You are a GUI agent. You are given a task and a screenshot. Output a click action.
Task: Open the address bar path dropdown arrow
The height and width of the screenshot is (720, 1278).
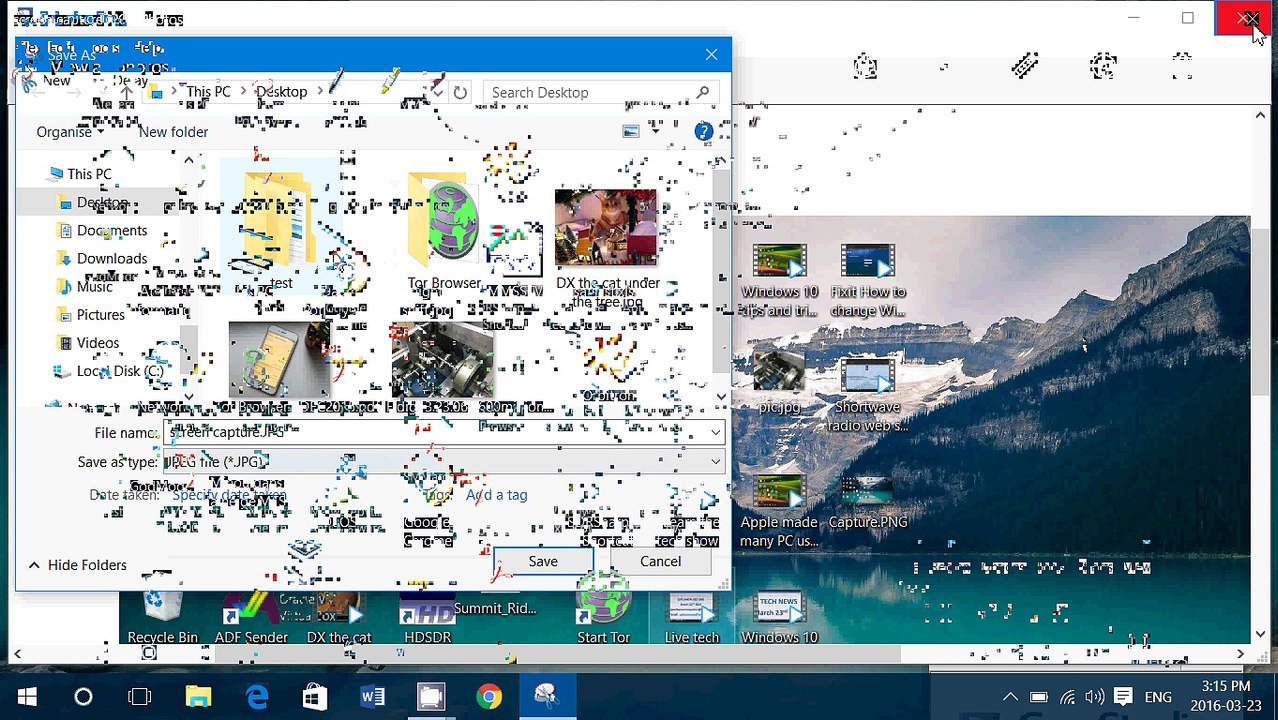[x=437, y=92]
